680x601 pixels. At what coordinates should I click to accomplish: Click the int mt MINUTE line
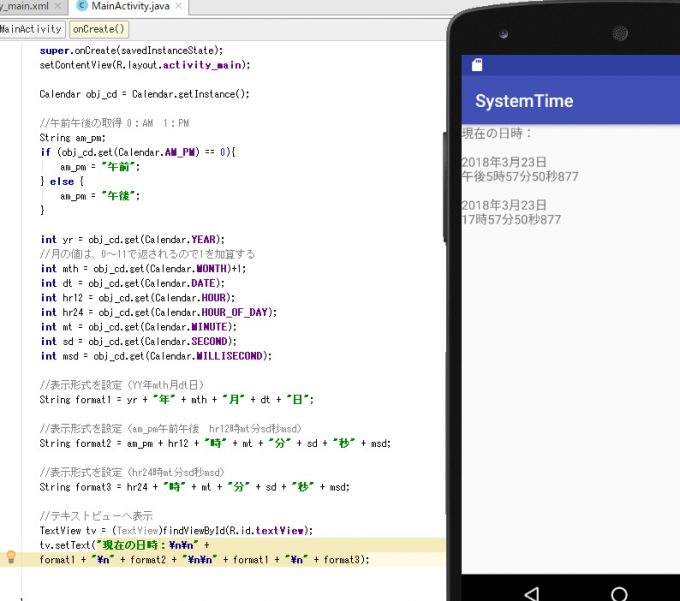[x=139, y=327]
